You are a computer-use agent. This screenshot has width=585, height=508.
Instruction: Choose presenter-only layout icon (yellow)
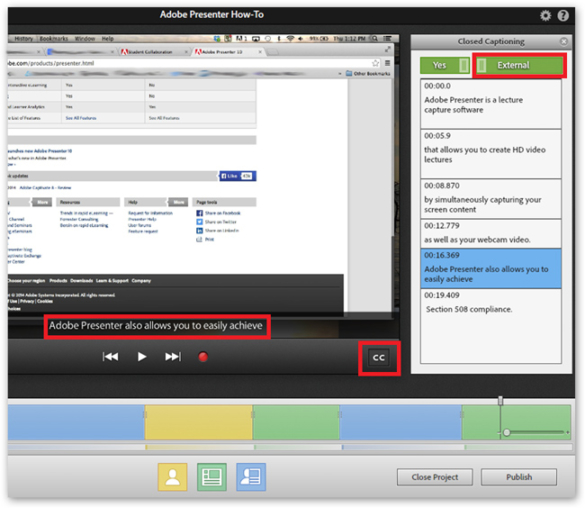pyautogui.click(x=172, y=477)
